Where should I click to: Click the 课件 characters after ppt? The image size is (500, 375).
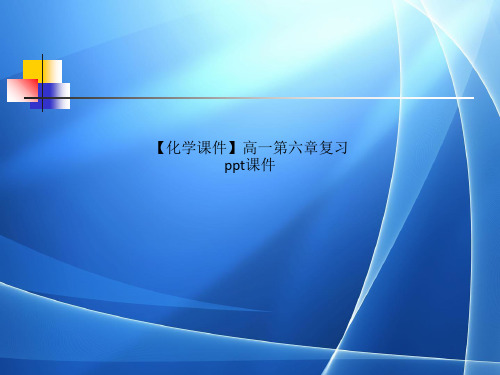(261, 165)
